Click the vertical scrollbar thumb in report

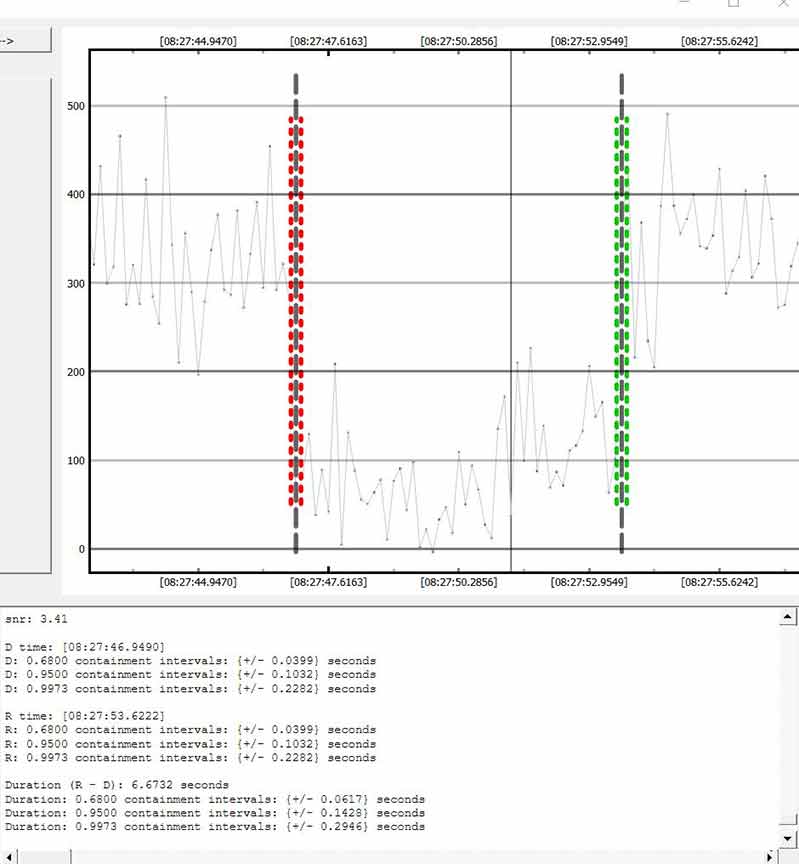point(788,820)
